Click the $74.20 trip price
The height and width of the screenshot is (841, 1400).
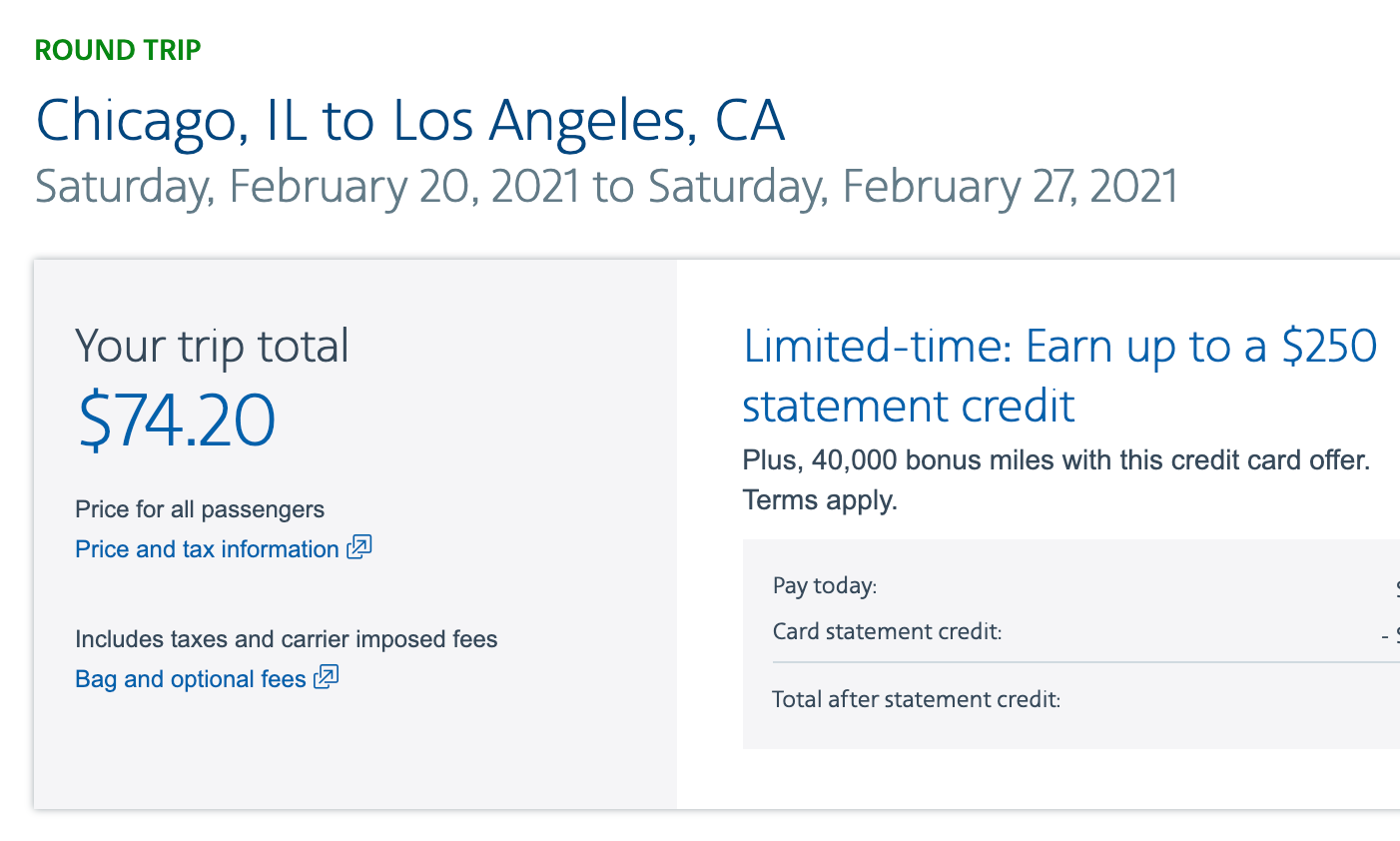point(177,420)
